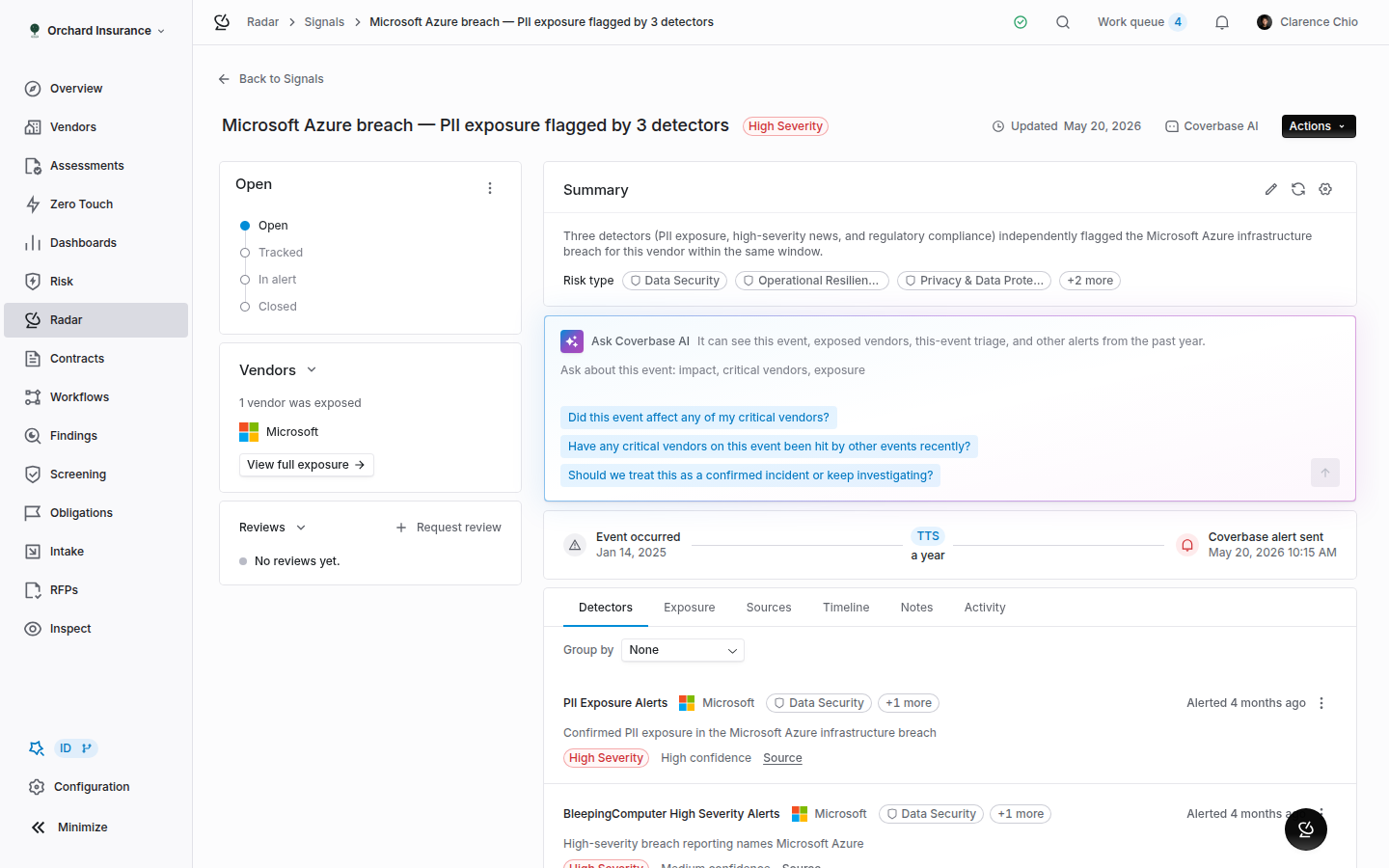Open the Activity tab
The width and height of the screenshot is (1389, 868).
tap(985, 608)
